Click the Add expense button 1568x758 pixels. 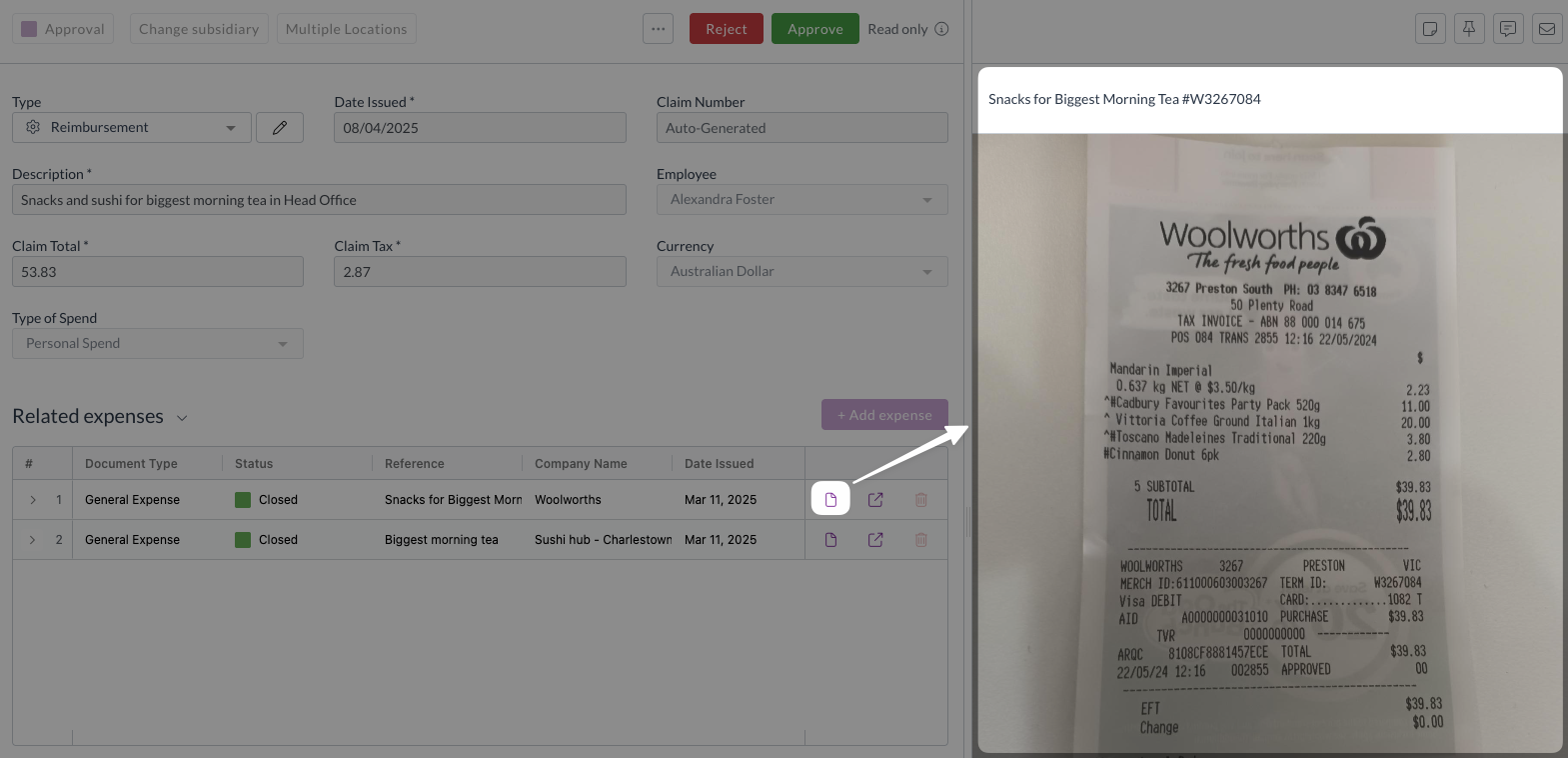884,415
